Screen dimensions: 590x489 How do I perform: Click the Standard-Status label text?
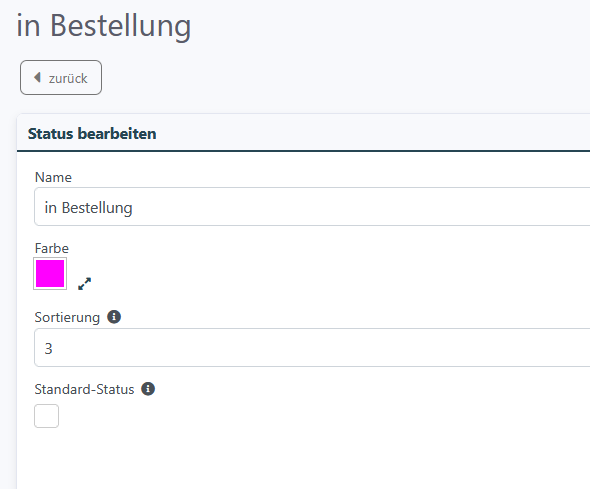pyautogui.click(x=84, y=389)
